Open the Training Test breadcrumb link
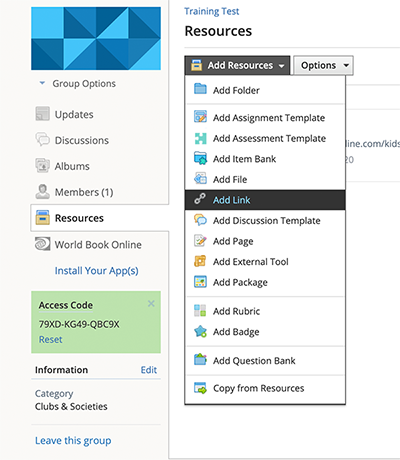 (x=212, y=11)
